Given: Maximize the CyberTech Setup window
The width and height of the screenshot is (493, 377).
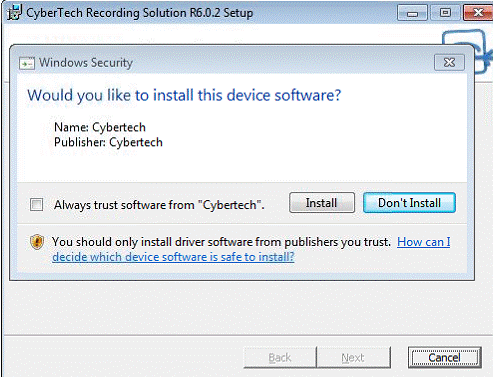Looking at the screenshot, I should [x=445, y=13].
